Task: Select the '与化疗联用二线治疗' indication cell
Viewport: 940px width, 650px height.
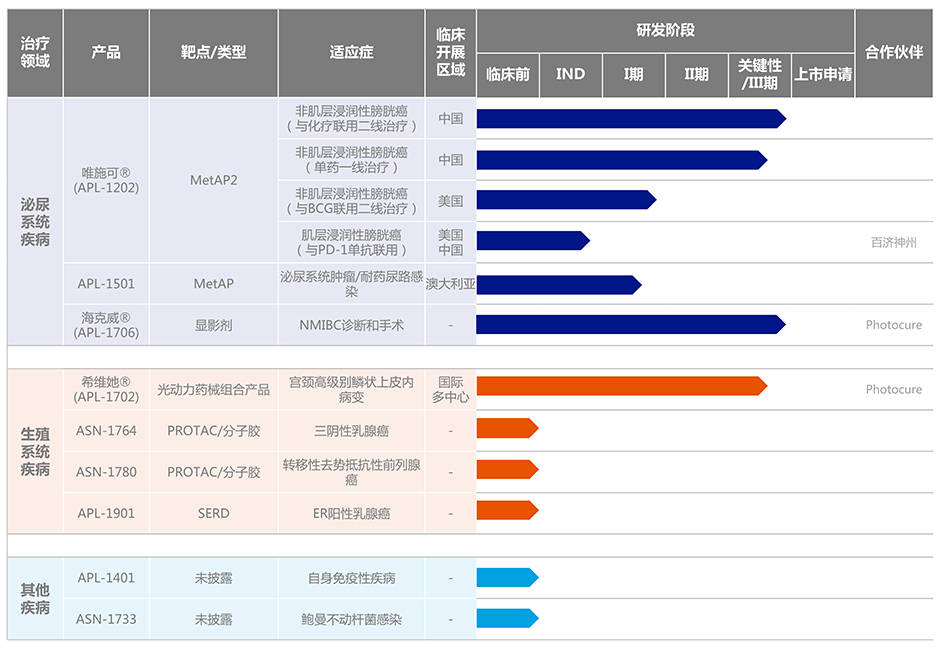Action: (x=351, y=119)
